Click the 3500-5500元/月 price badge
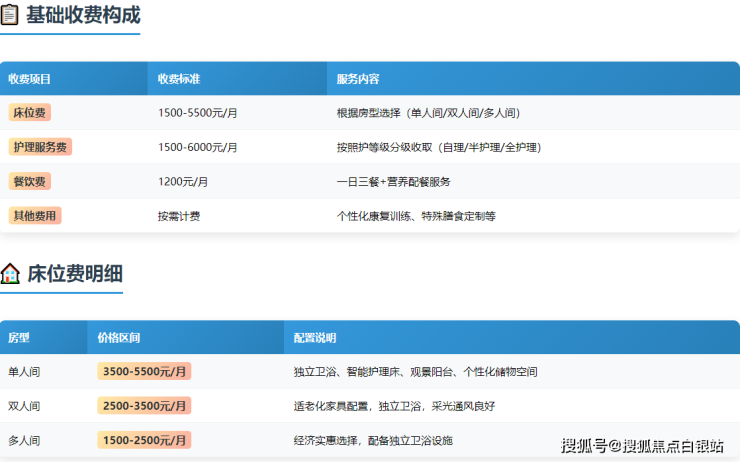This screenshot has width=740, height=462. pos(144,371)
